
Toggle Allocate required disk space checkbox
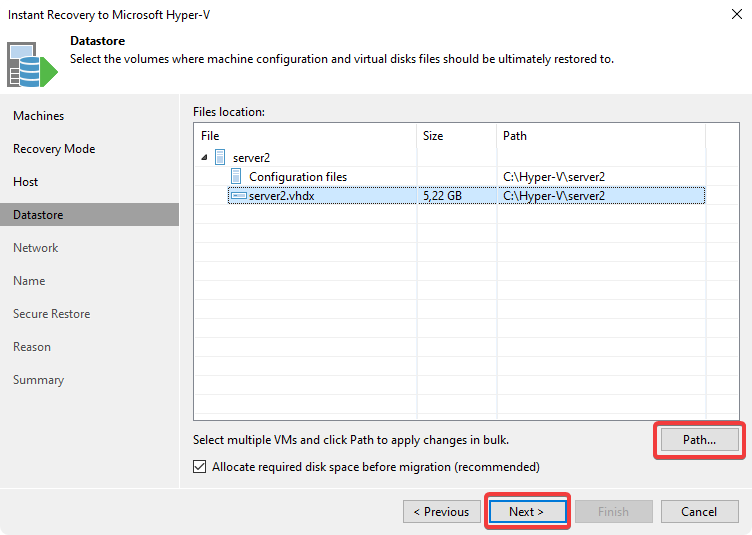(200, 467)
